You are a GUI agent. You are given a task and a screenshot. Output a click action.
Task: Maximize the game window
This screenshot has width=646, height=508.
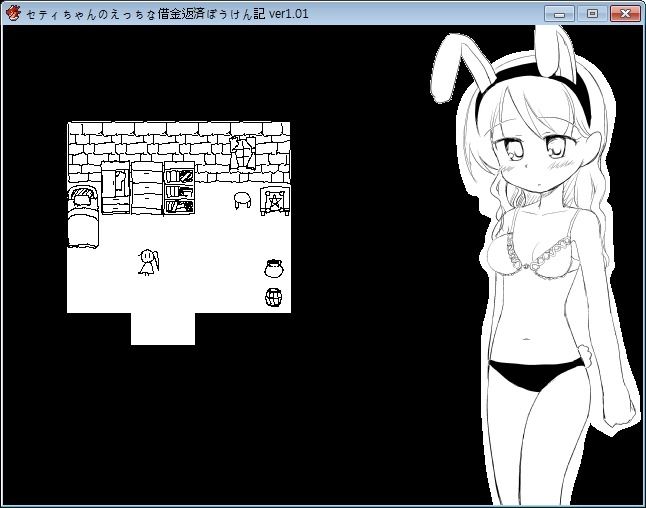click(x=592, y=14)
